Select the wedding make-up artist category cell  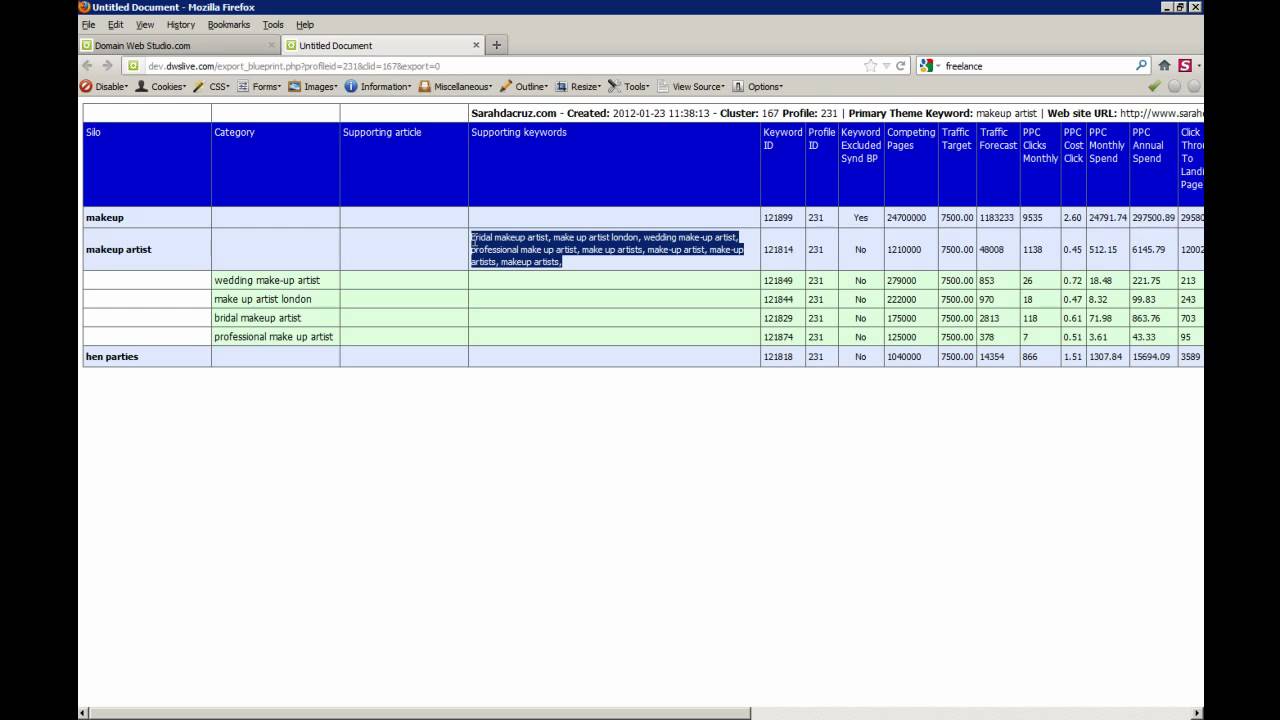point(275,280)
